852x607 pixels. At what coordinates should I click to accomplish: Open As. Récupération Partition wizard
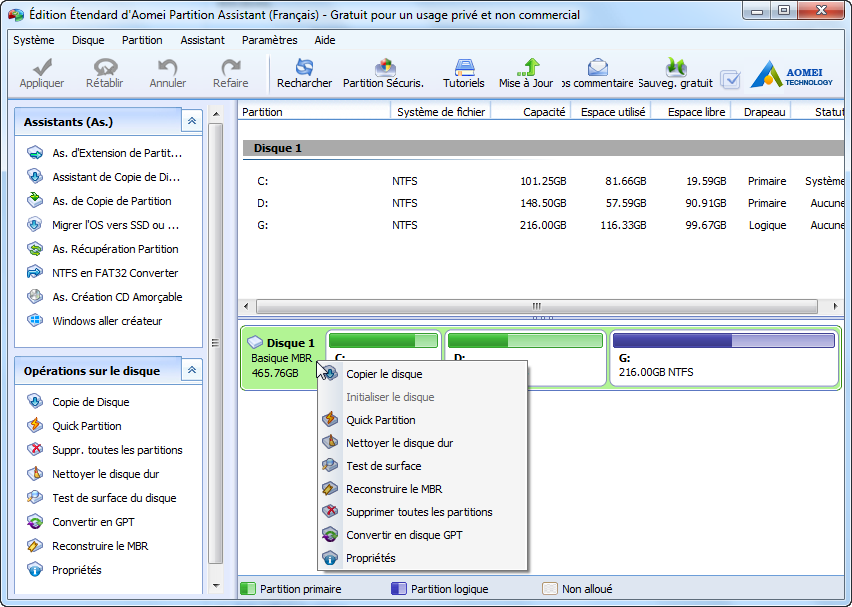(103, 249)
